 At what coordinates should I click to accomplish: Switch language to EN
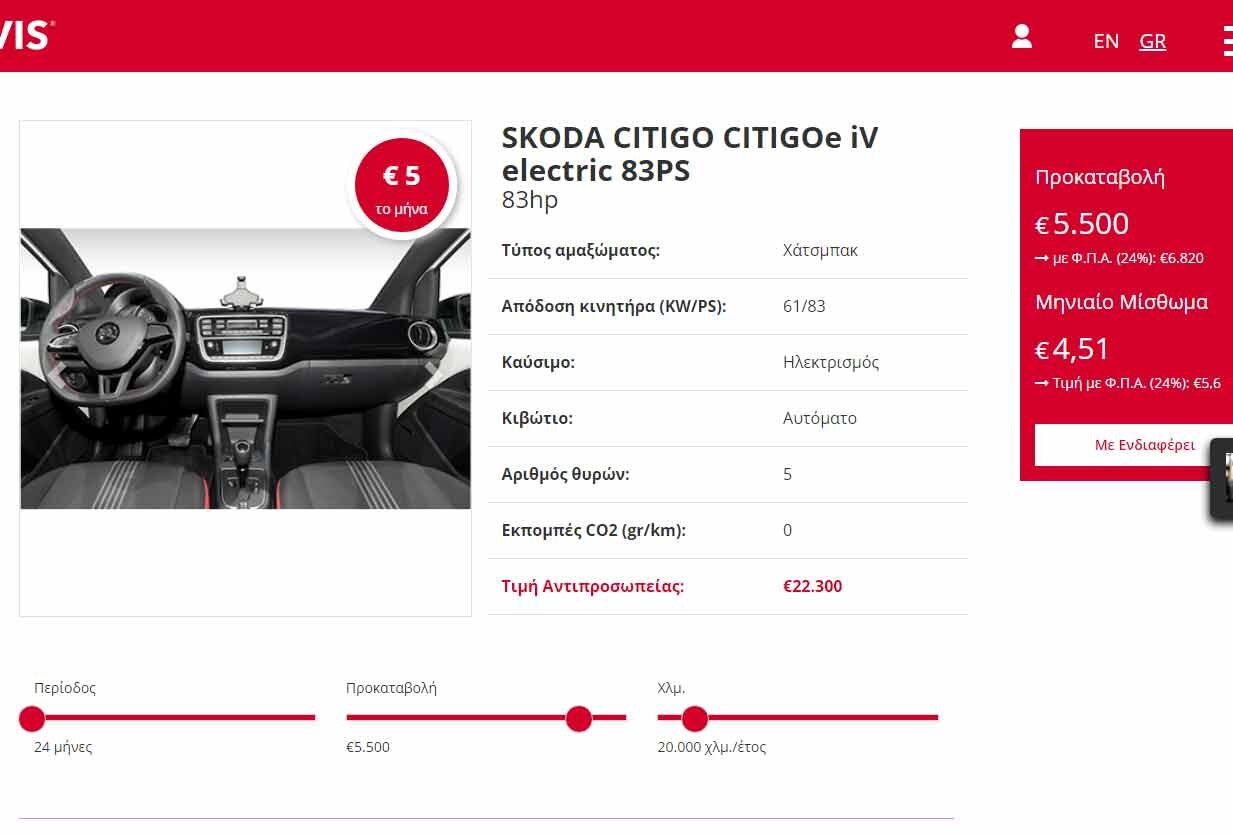point(1106,41)
